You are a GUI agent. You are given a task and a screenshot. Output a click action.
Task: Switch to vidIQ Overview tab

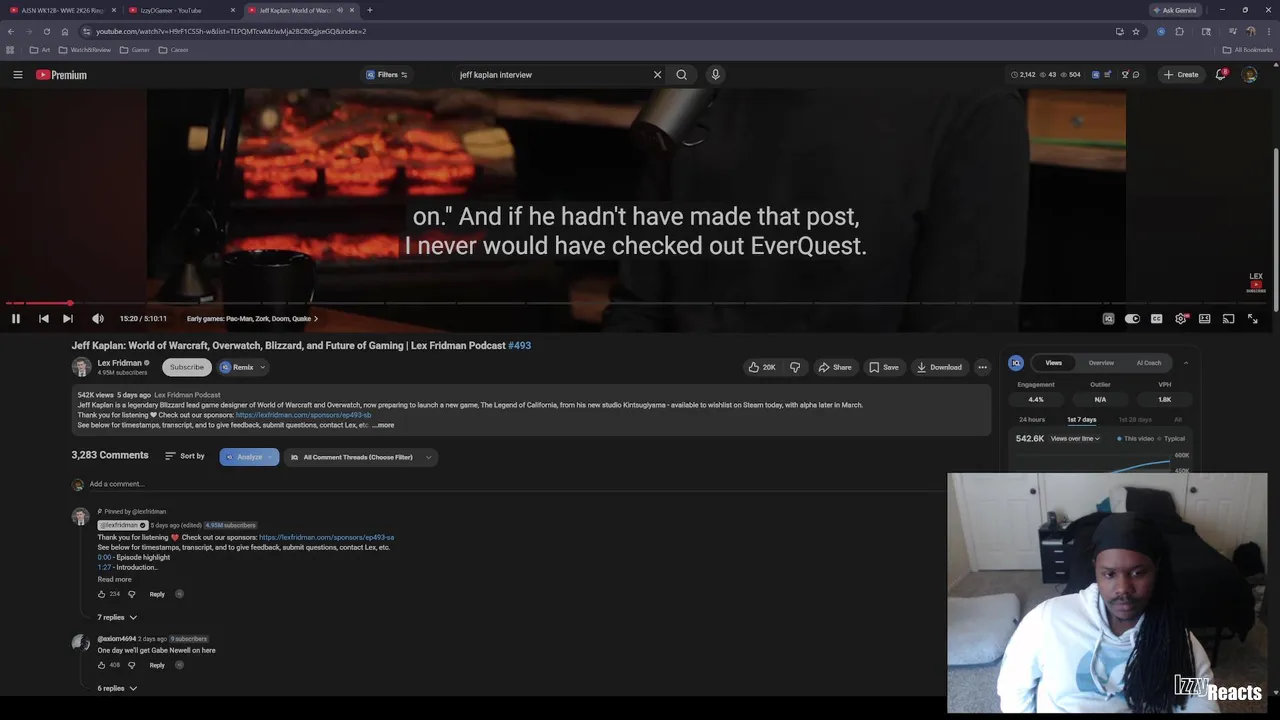point(1101,363)
